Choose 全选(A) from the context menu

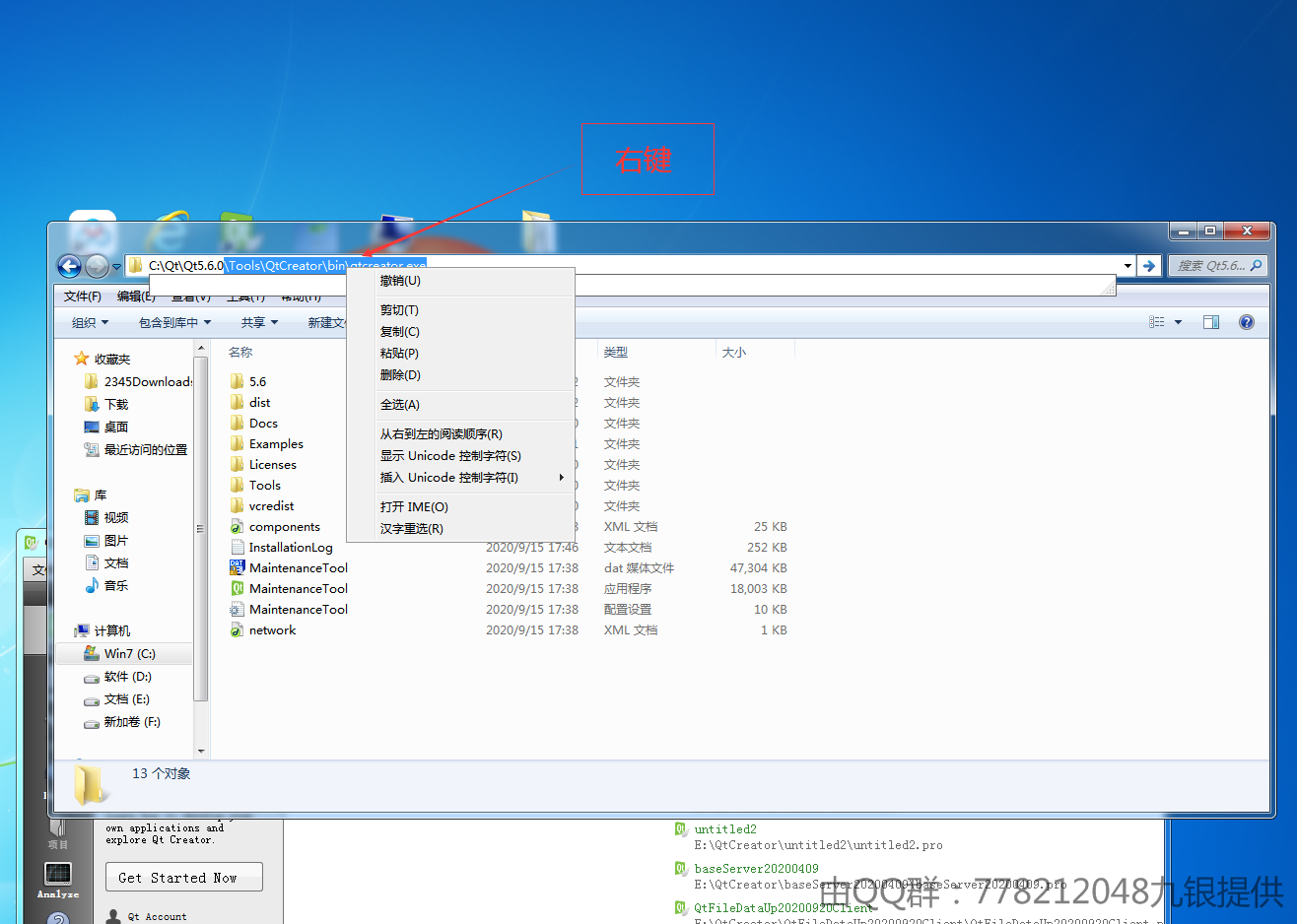(x=460, y=405)
